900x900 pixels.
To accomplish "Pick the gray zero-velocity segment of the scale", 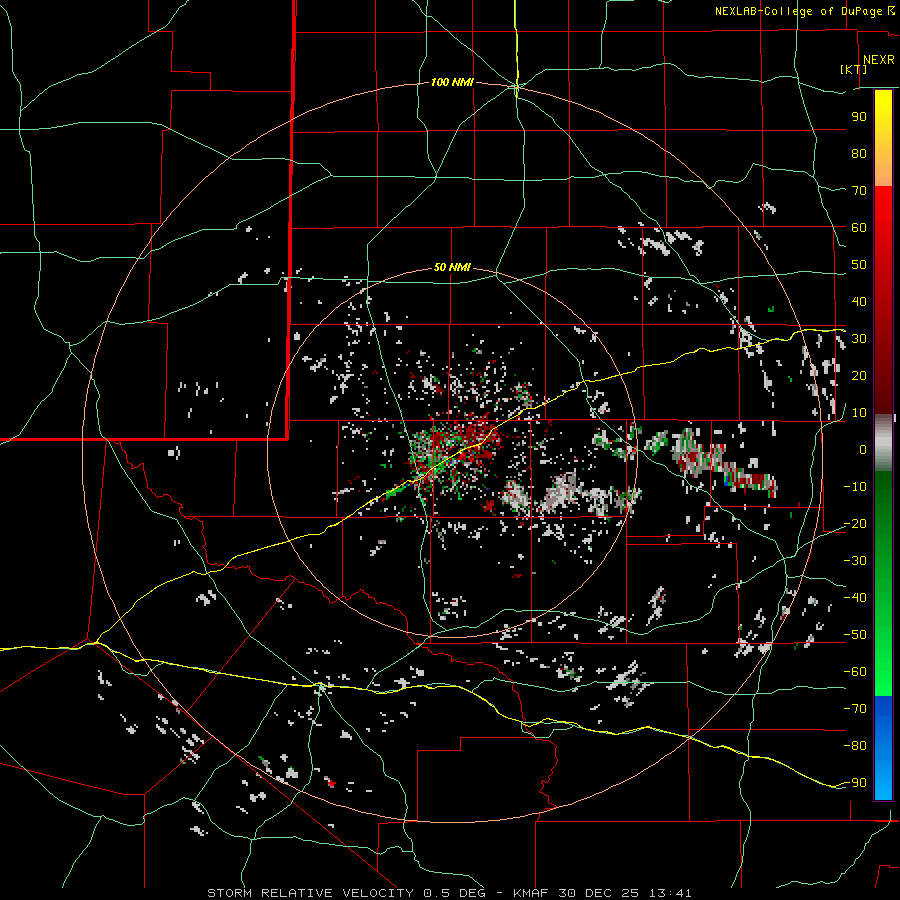I will (883, 442).
